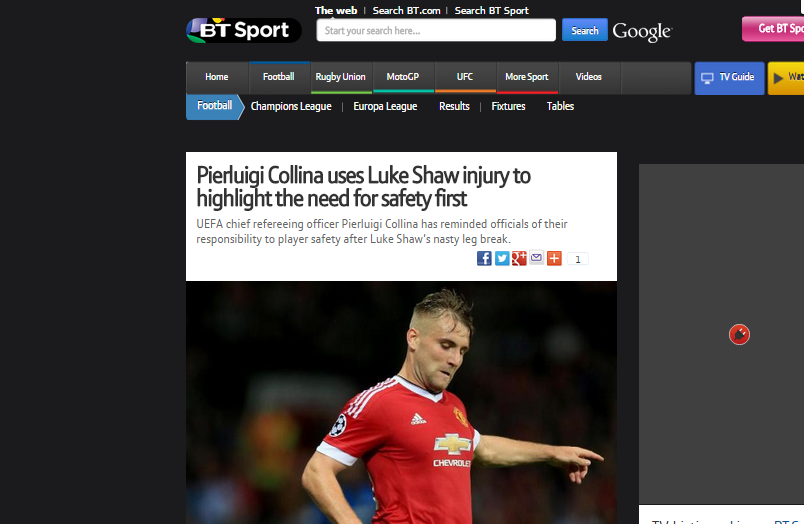Click the blocked plugin icon in sidebar
Image resolution: width=804 pixels, height=524 pixels.
coord(739,335)
